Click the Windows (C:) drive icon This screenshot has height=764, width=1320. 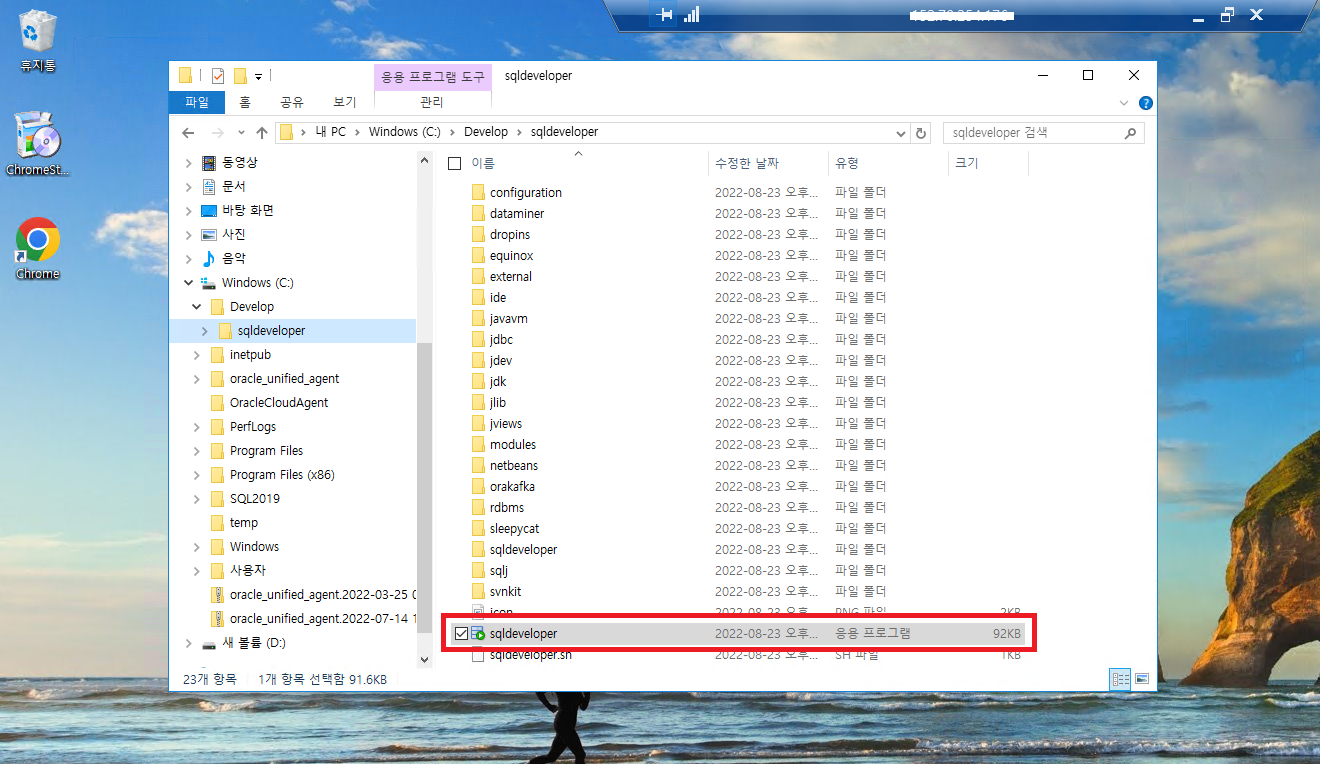tap(209, 282)
